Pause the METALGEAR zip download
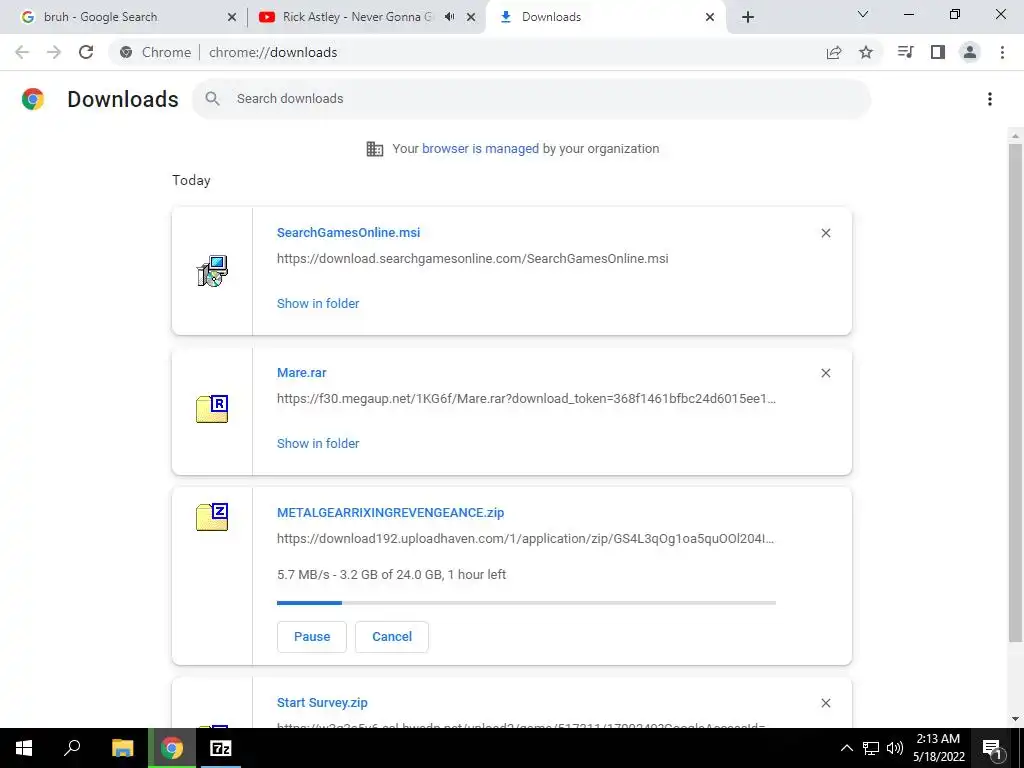1024x768 pixels. (312, 637)
